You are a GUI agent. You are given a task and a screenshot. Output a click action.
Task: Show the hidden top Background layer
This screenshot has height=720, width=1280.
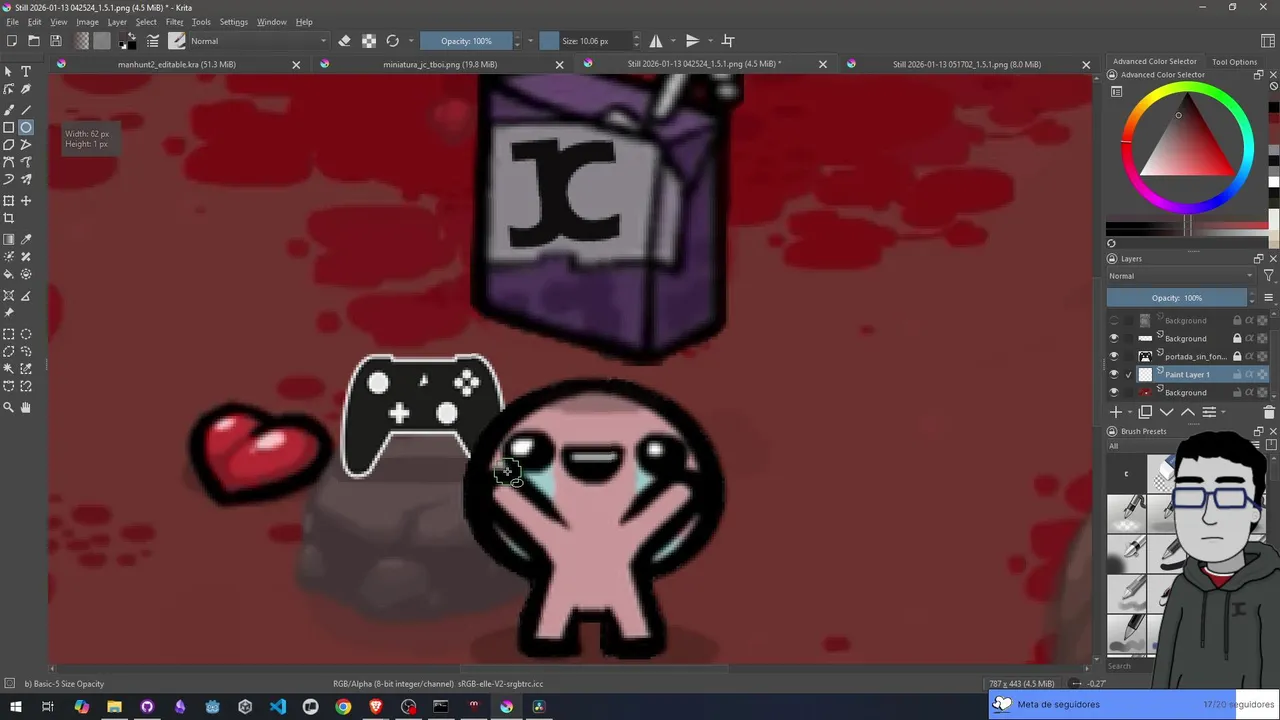pyautogui.click(x=1114, y=320)
